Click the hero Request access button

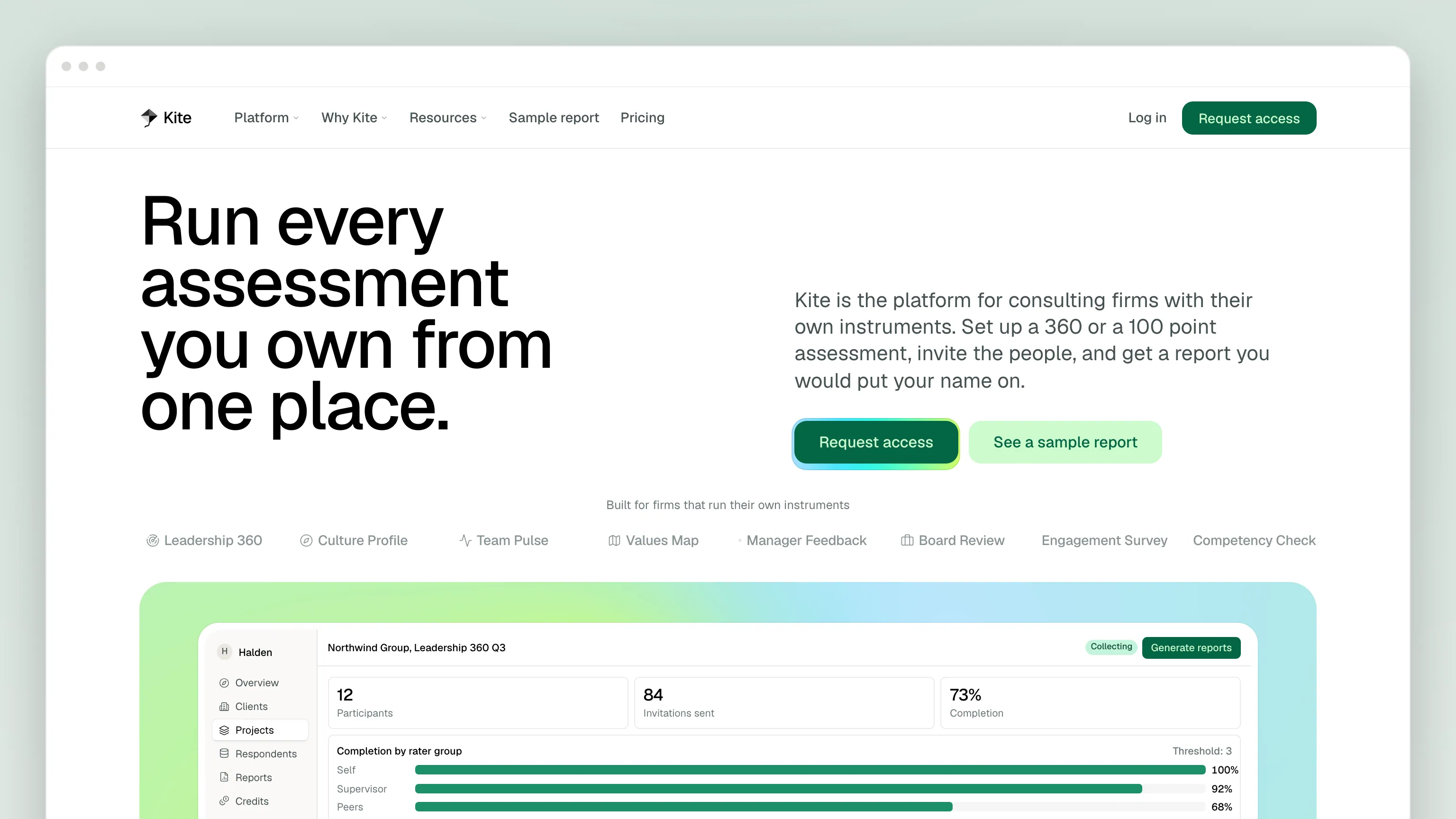(876, 442)
